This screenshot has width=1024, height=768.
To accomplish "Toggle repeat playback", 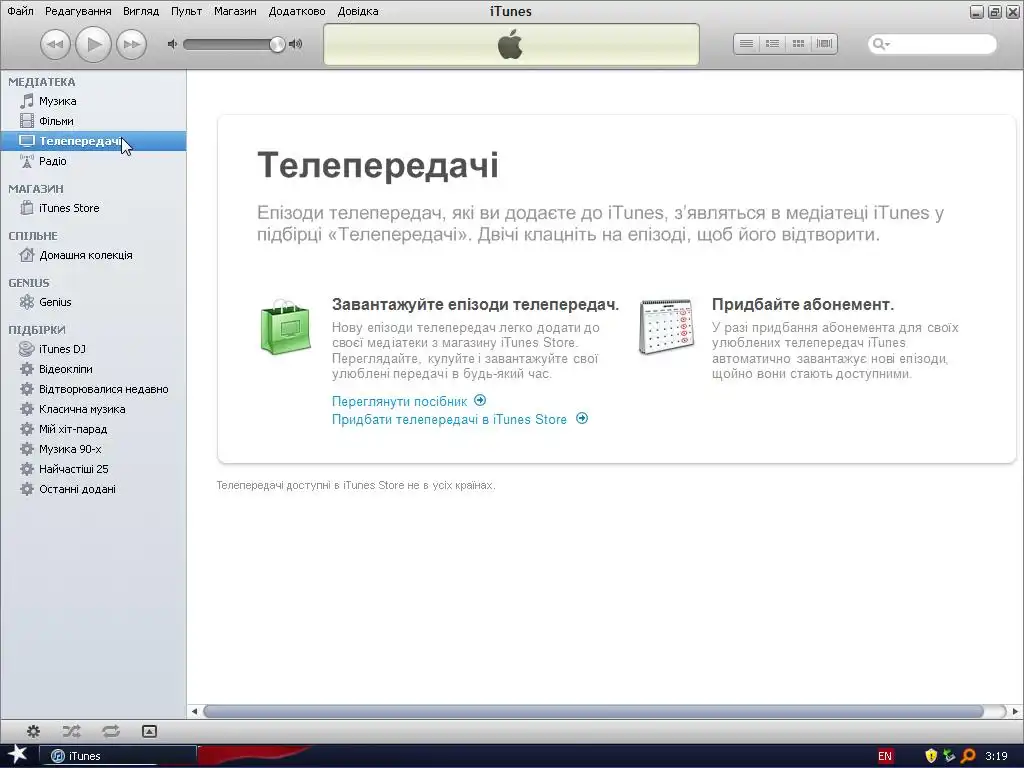I will point(110,731).
